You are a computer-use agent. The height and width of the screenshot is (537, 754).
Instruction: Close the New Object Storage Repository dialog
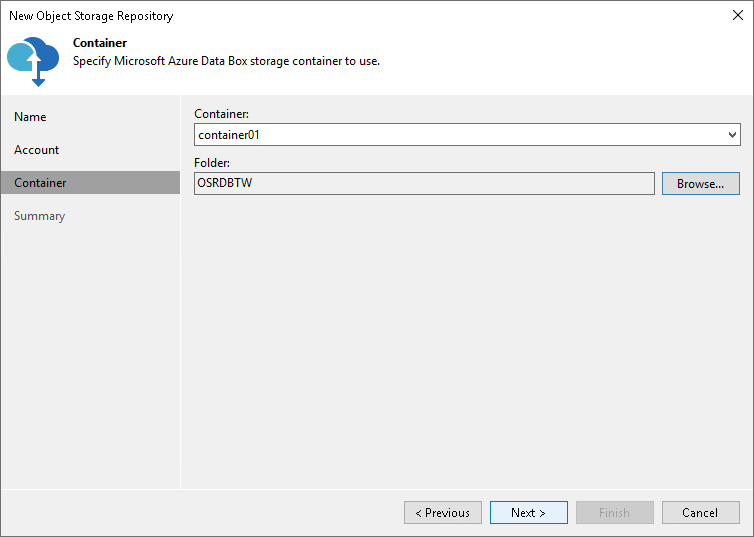pyautogui.click(x=736, y=15)
